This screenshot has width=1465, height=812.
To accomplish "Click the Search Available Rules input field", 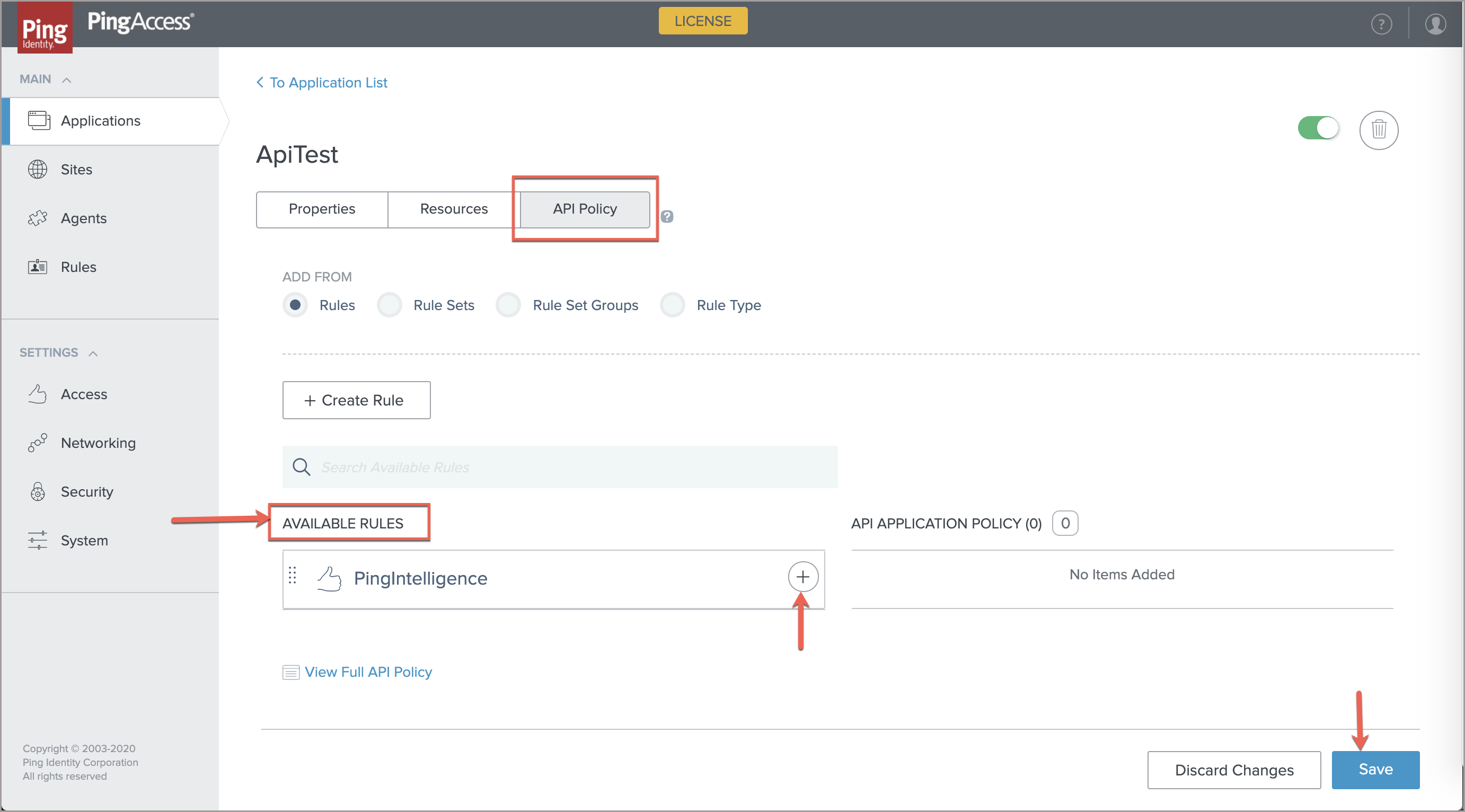I will (559, 467).
